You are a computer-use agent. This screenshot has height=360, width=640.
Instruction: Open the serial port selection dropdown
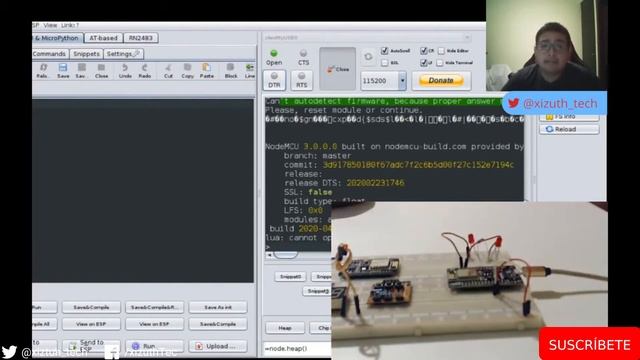(x=467, y=38)
